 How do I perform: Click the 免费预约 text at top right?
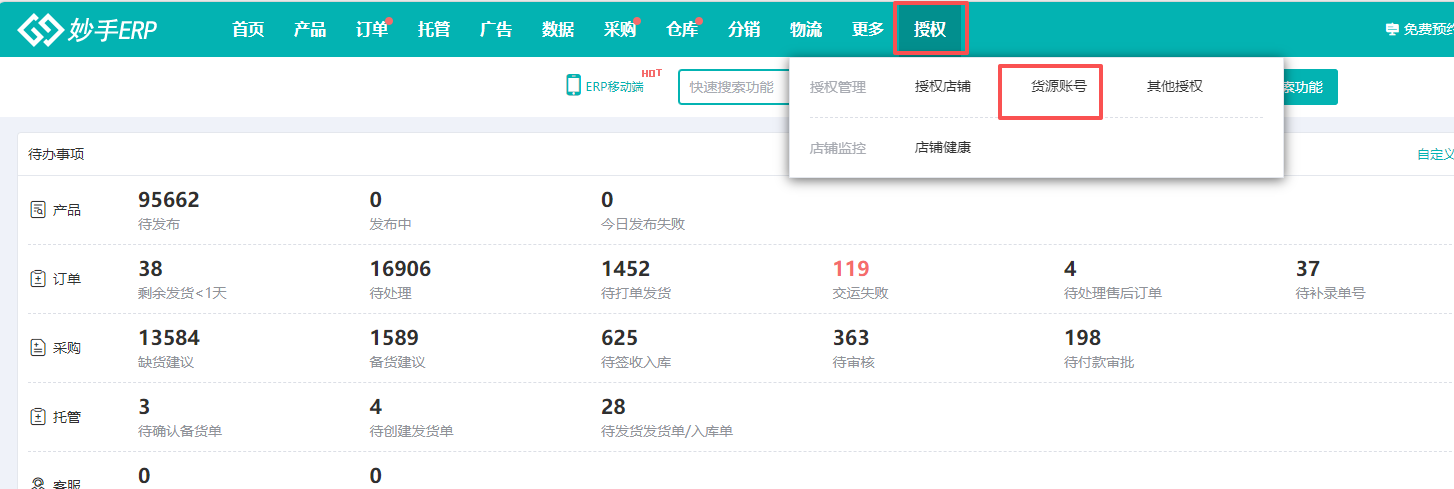pos(1428,30)
